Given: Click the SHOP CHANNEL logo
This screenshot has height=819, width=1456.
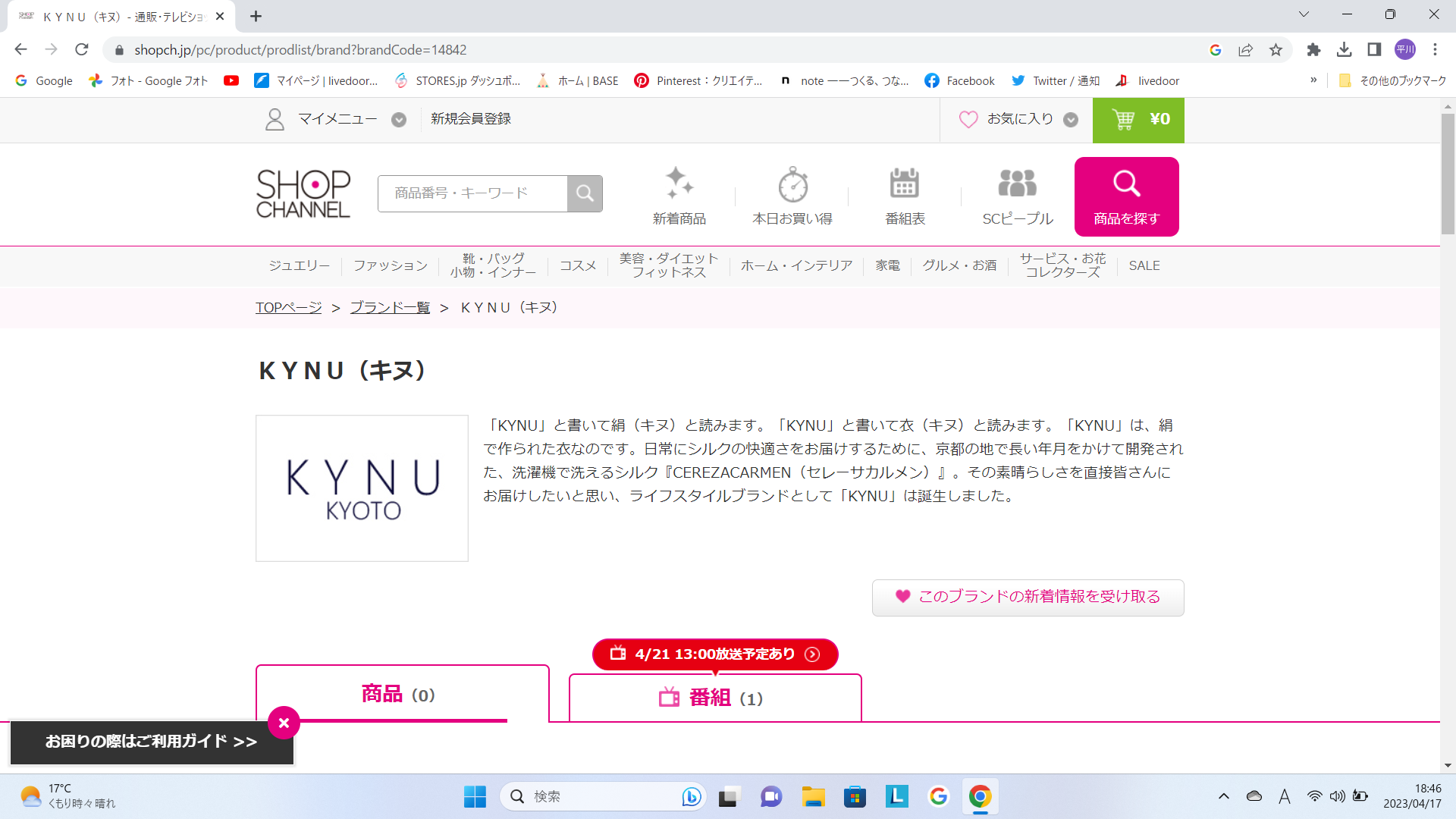Looking at the screenshot, I should click(303, 193).
